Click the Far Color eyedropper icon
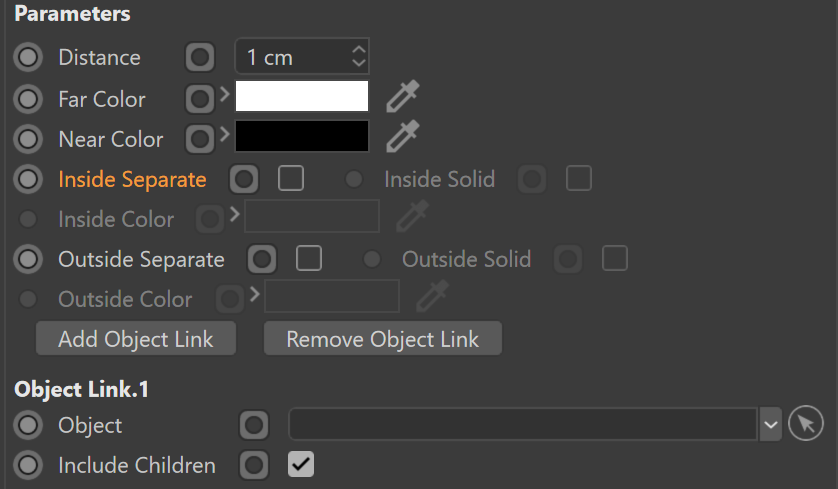 (x=402, y=97)
